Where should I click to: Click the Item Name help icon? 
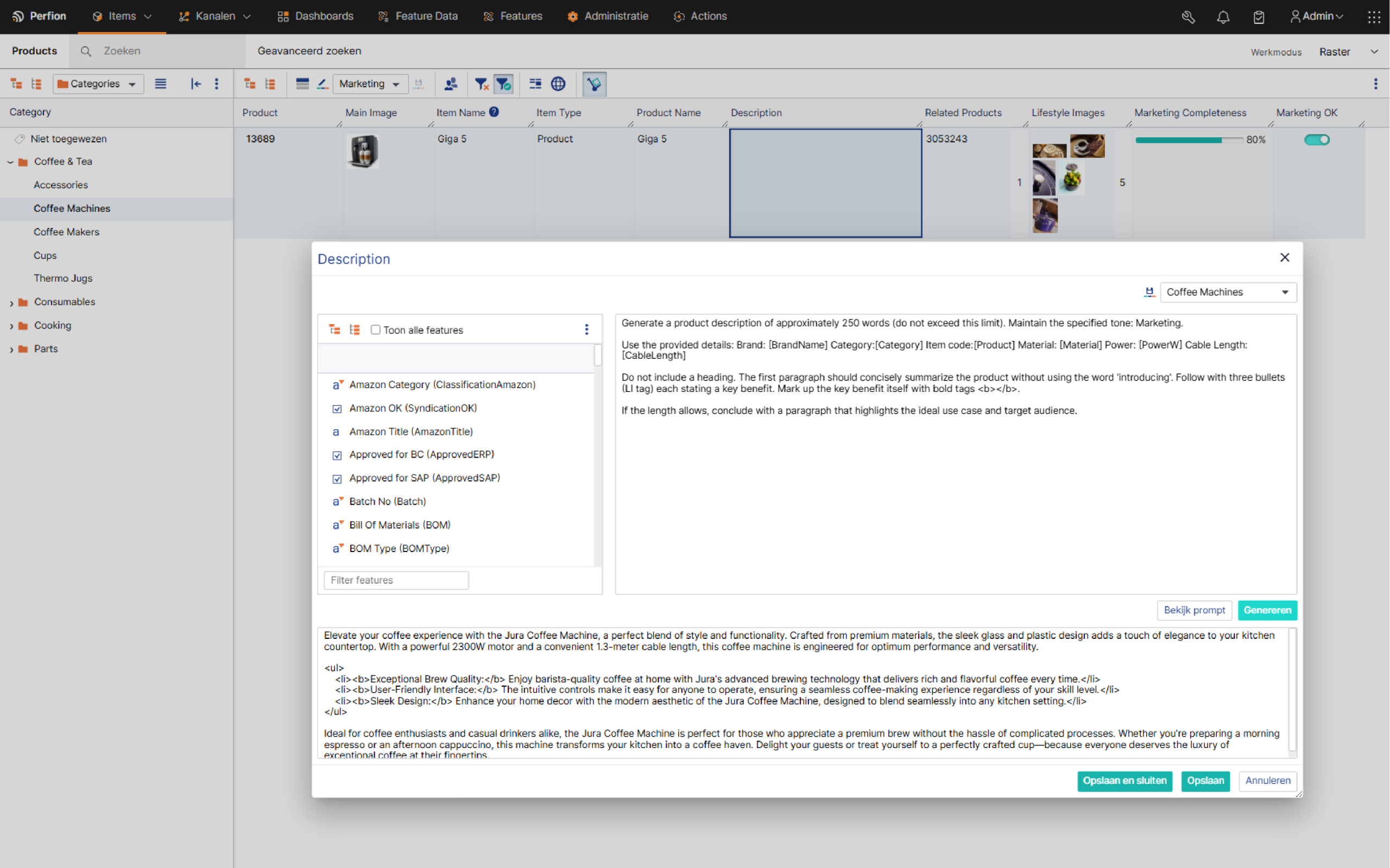tap(494, 112)
